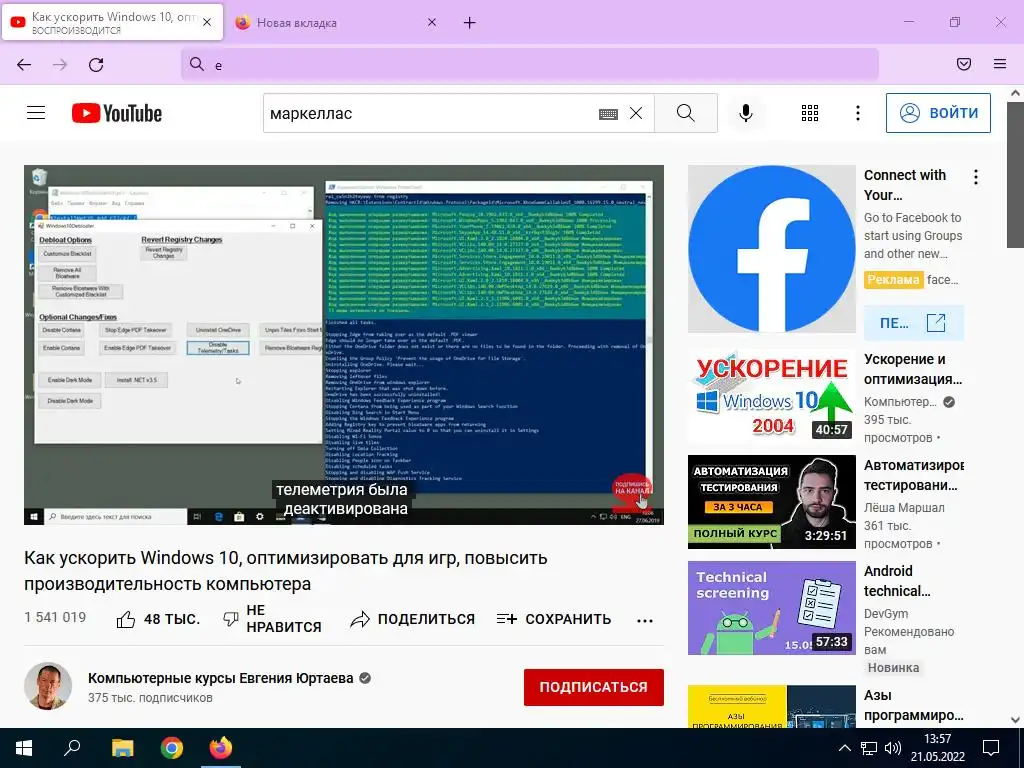Viewport: 1024px width, 768px height.
Task: Save video to playlist СОХРАНИТЬ
Action: [x=554, y=619]
